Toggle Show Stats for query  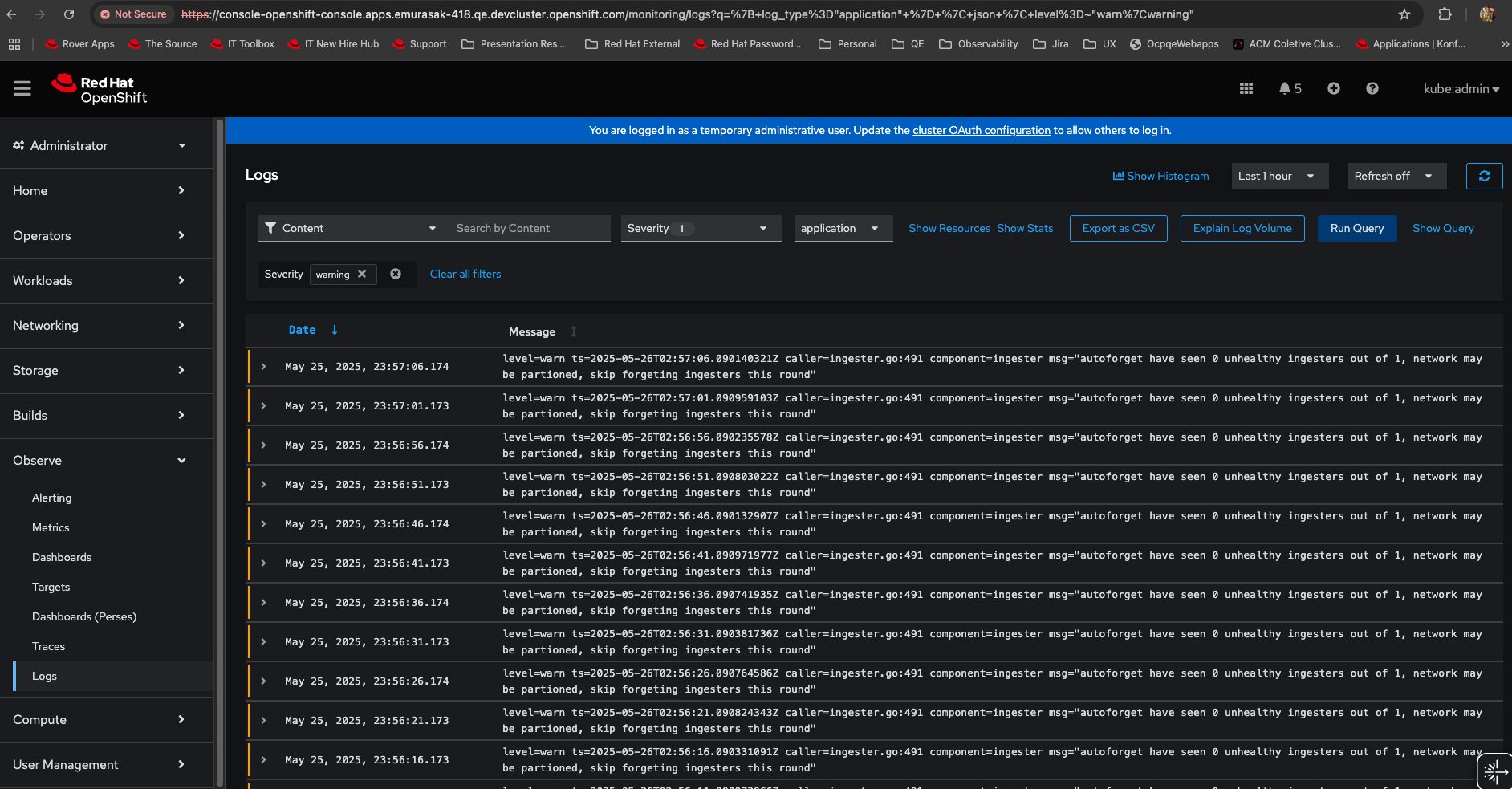[1025, 228]
